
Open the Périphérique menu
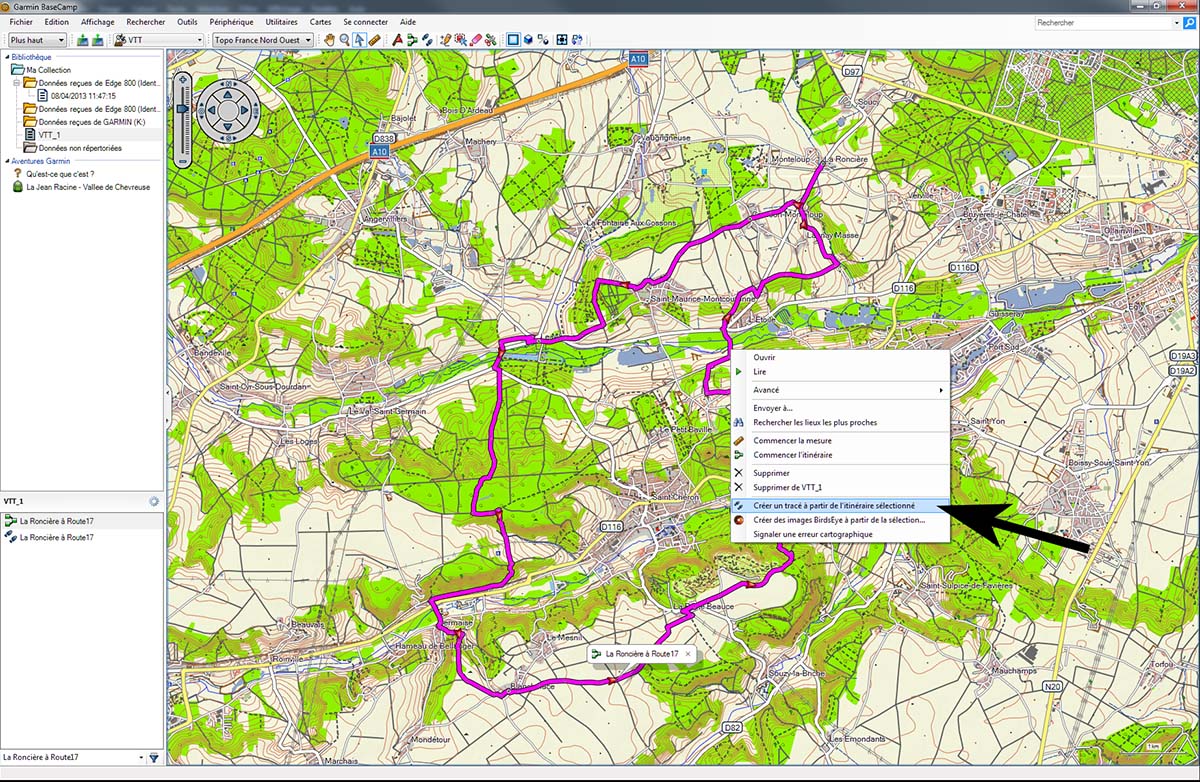(231, 22)
